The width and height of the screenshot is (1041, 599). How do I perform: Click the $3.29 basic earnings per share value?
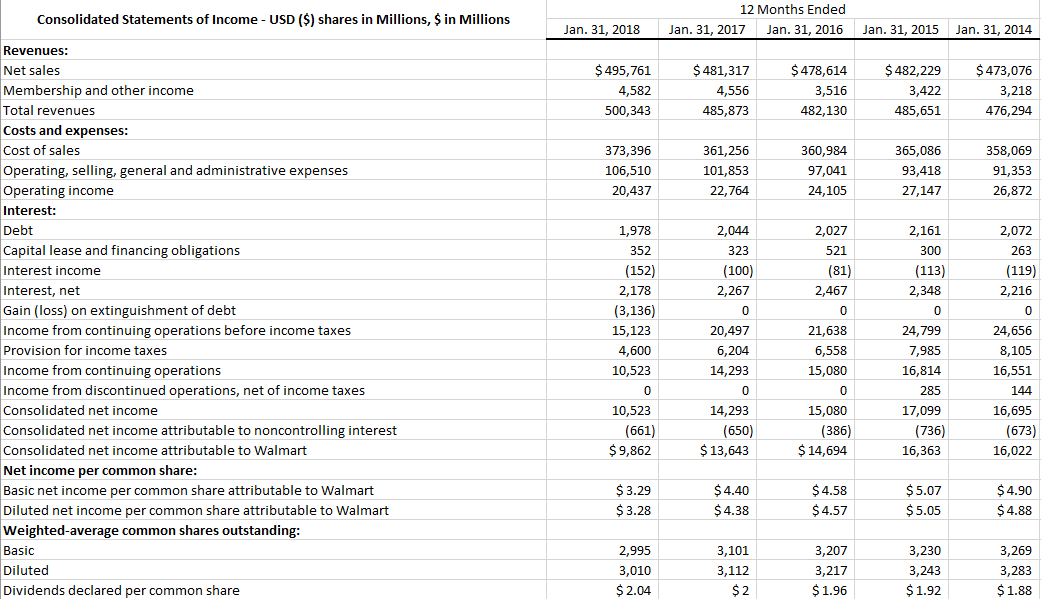pyautogui.click(x=634, y=490)
